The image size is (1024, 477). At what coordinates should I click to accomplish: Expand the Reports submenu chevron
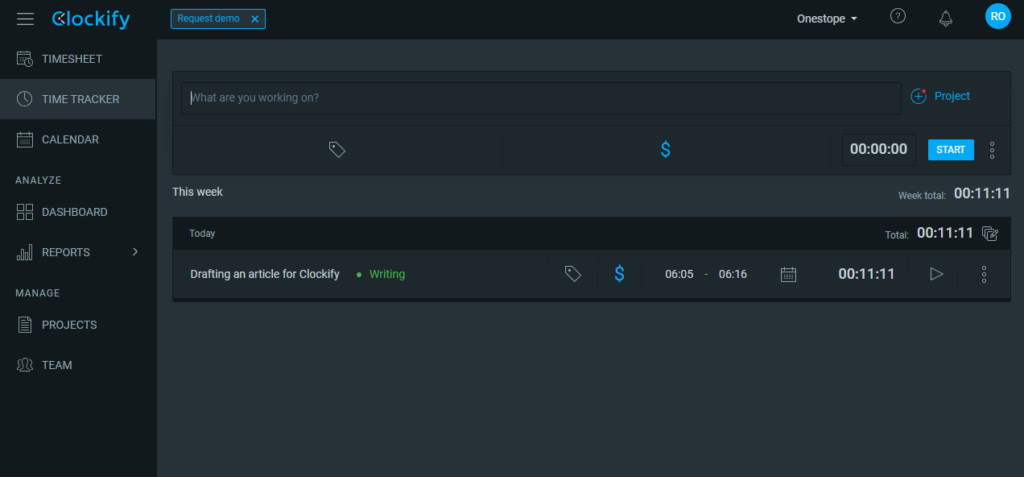click(135, 252)
